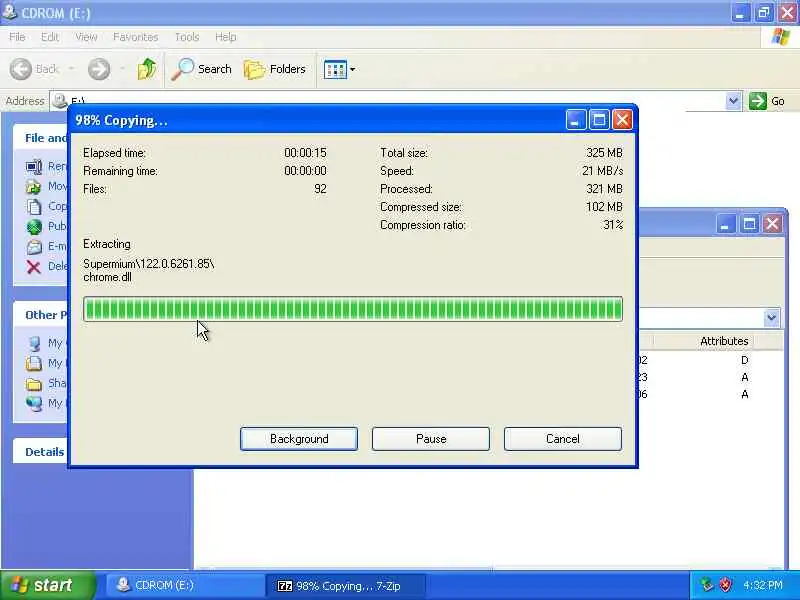
Task: Expand the Address bar dropdown
Action: tap(733, 101)
